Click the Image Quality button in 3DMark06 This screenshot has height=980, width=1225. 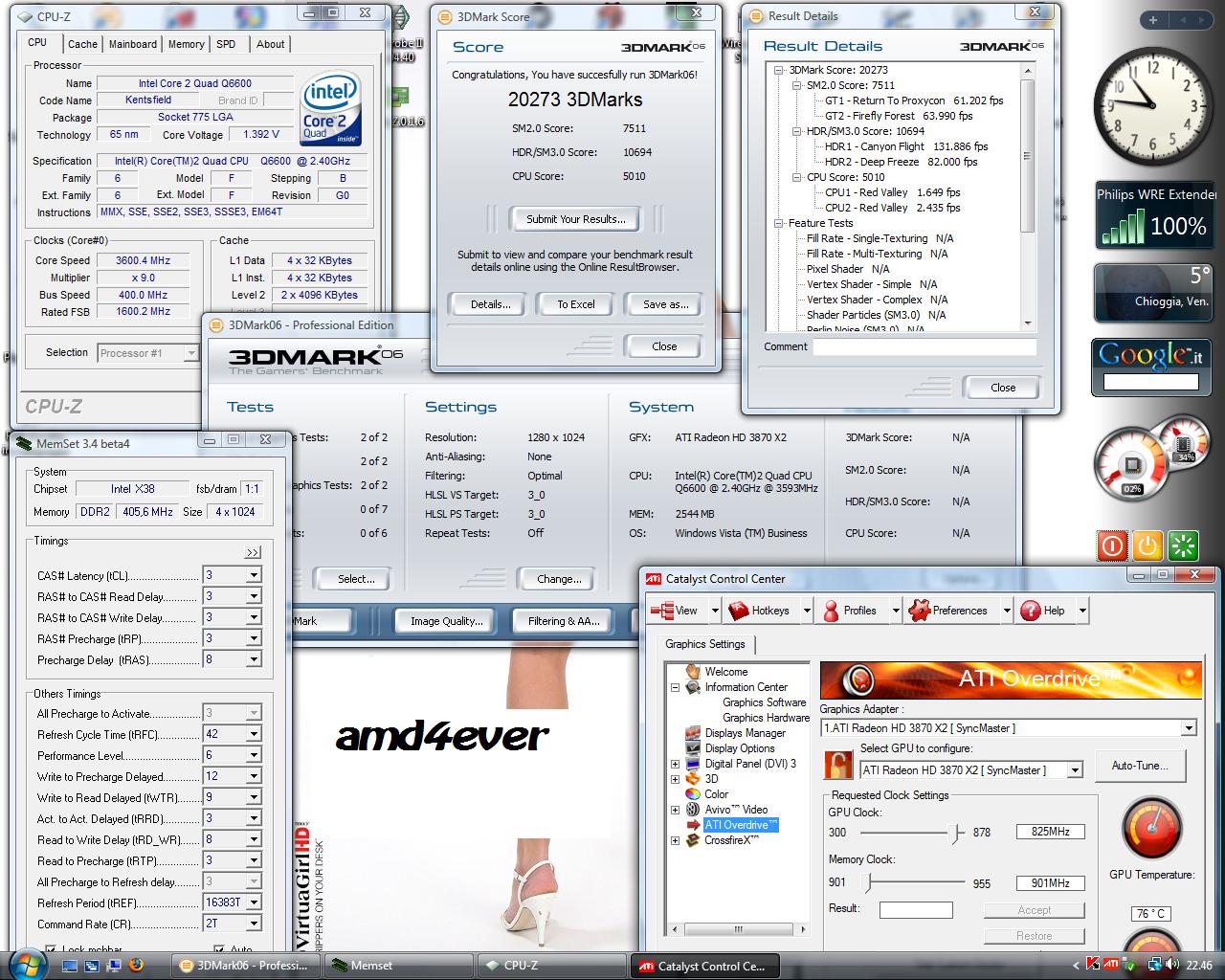[x=446, y=621]
